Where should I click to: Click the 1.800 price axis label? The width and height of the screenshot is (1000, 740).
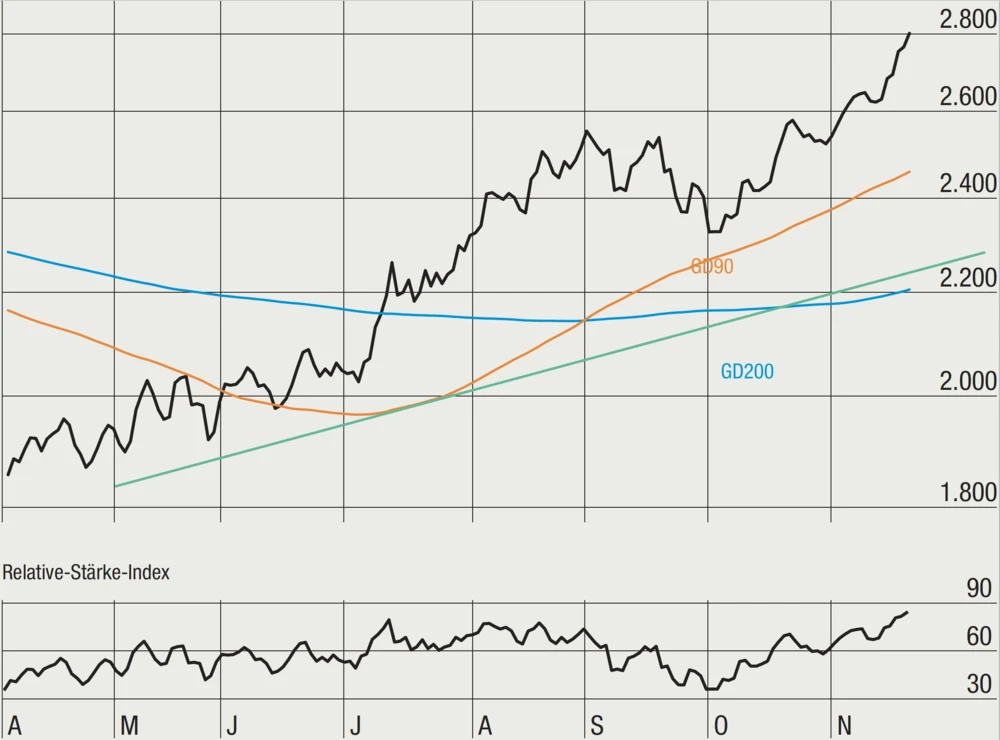click(x=968, y=491)
